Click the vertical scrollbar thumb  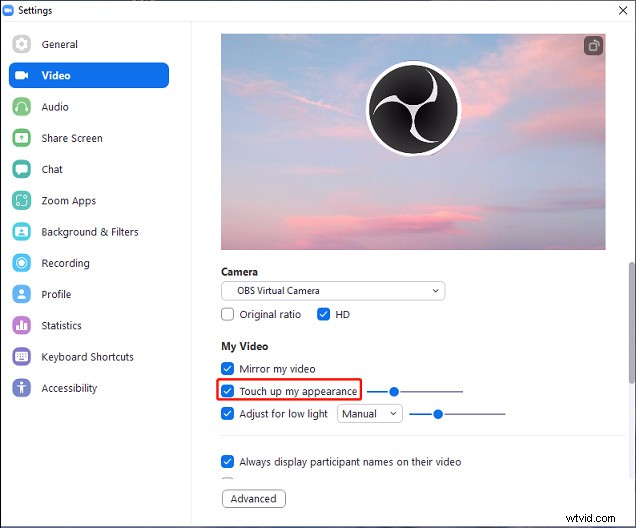click(x=632, y=322)
